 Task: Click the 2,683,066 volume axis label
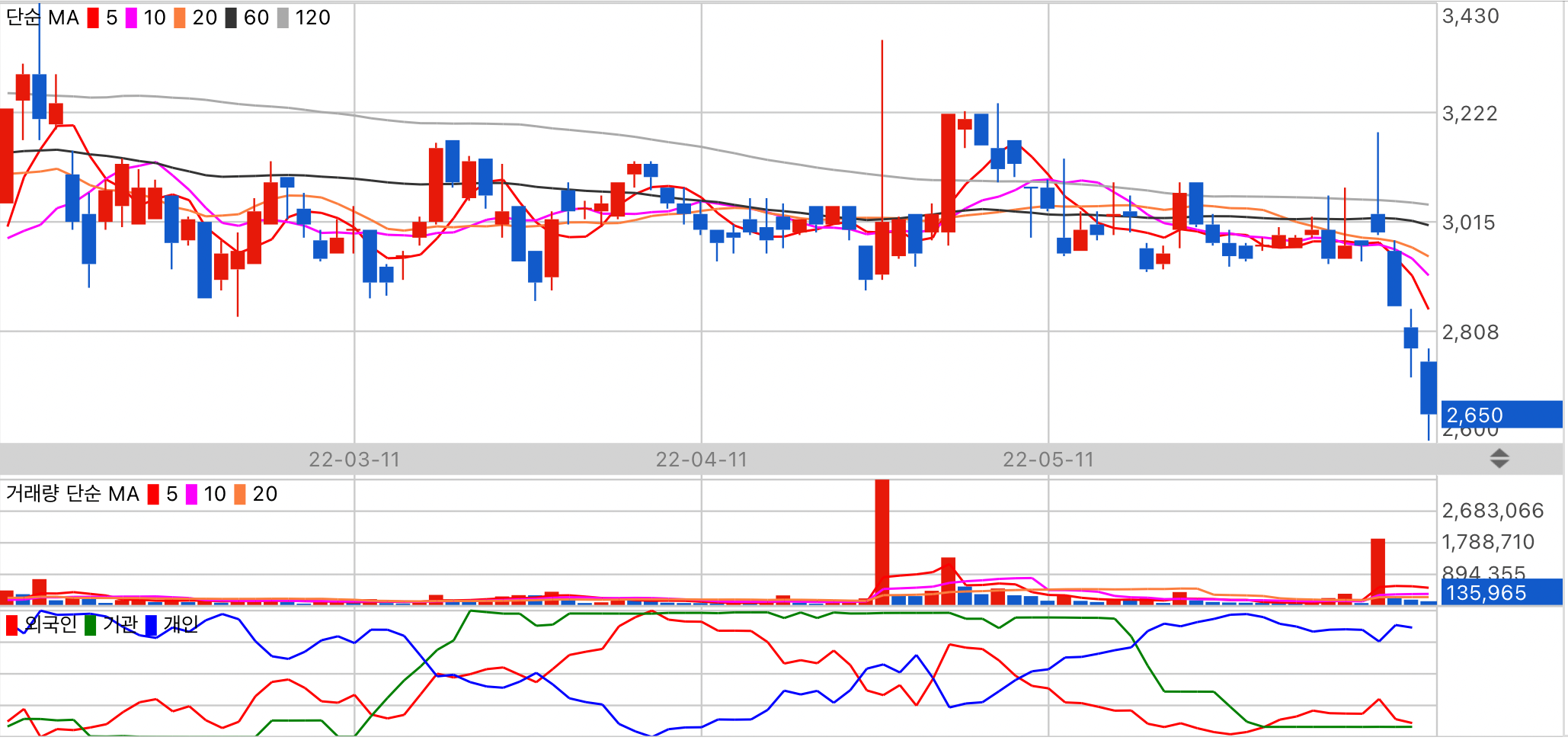pyautogui.click(x=1493, y=511)
